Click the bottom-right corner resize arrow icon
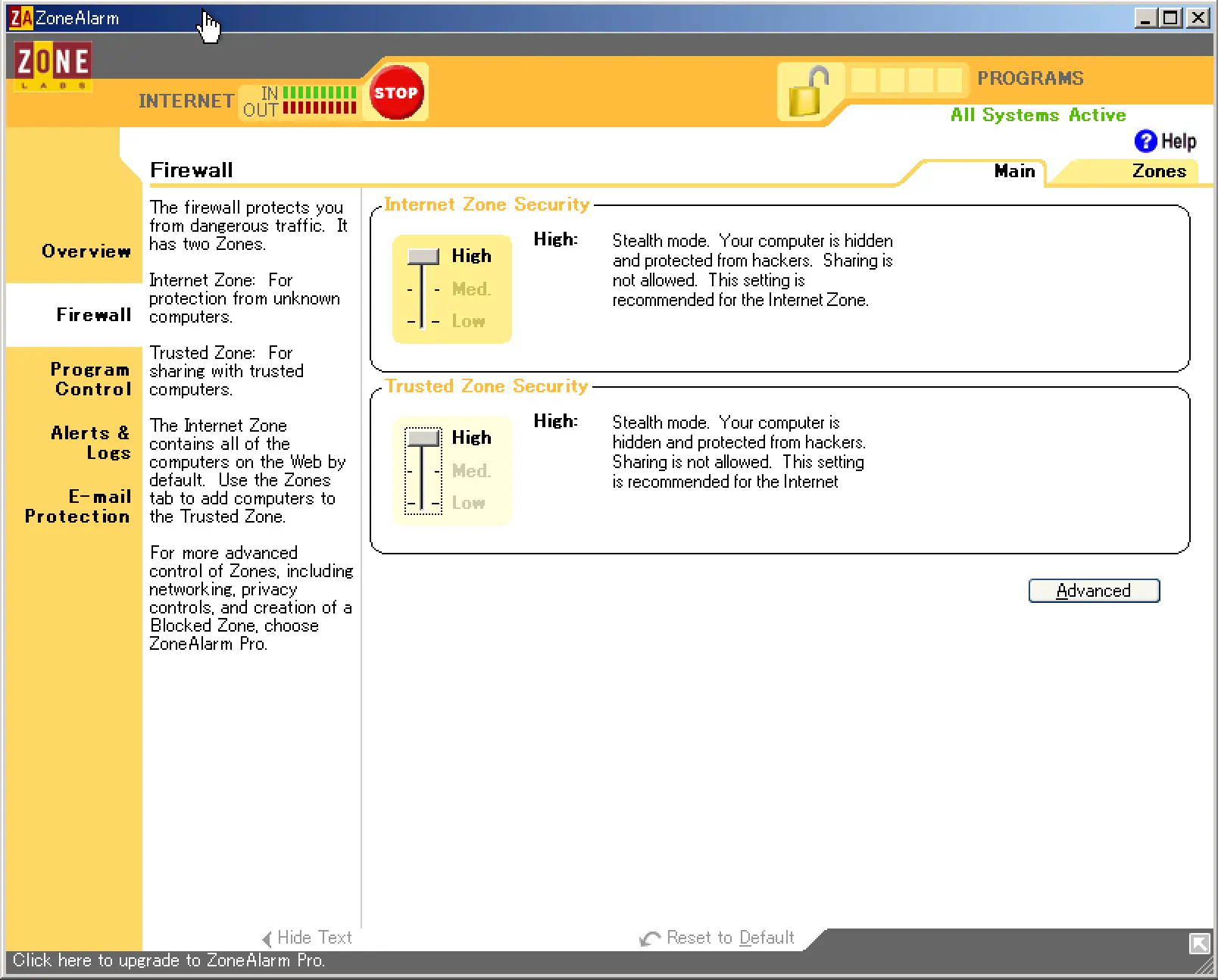Viewport: 1218px width, 980px height. coord(1199,943)
